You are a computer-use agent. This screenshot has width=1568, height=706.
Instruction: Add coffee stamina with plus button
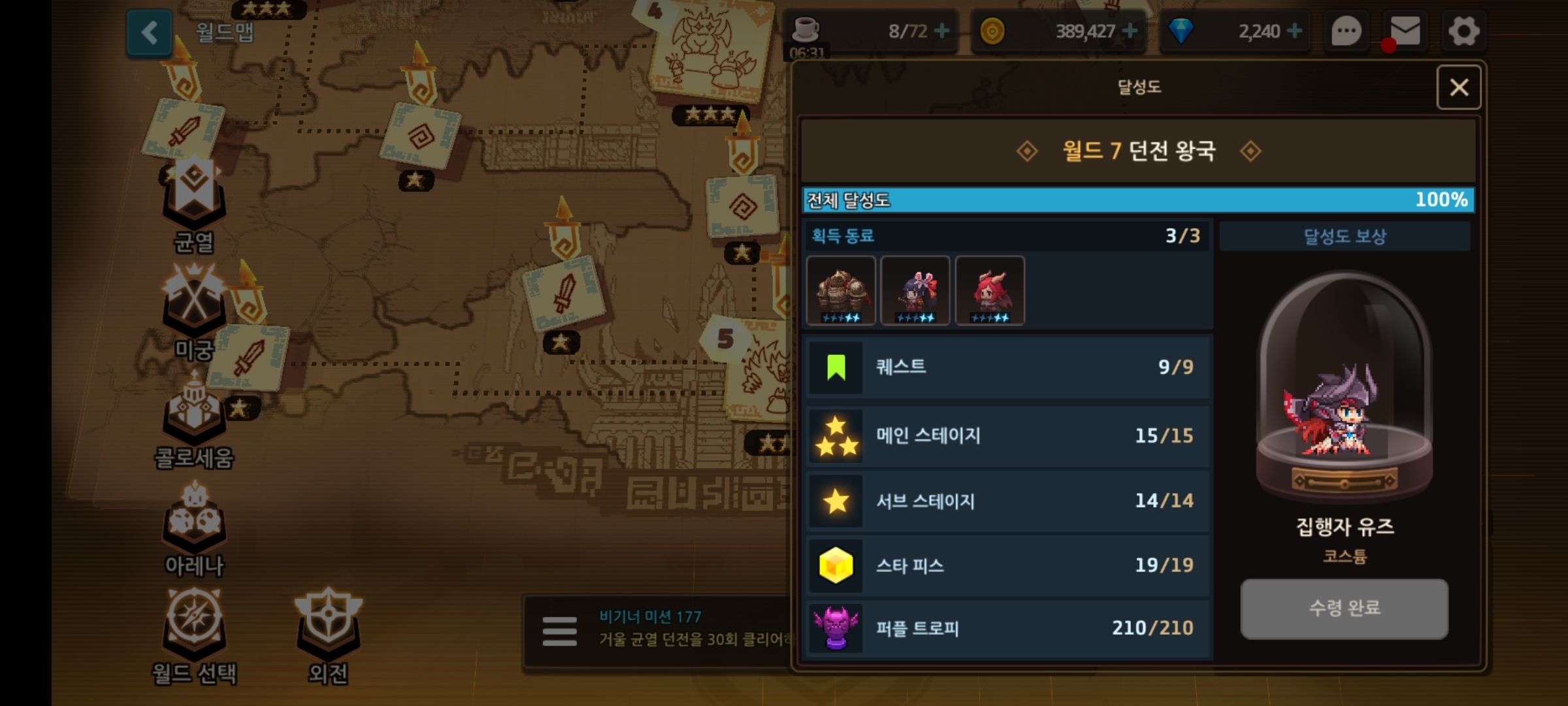[x=942, y=31]
